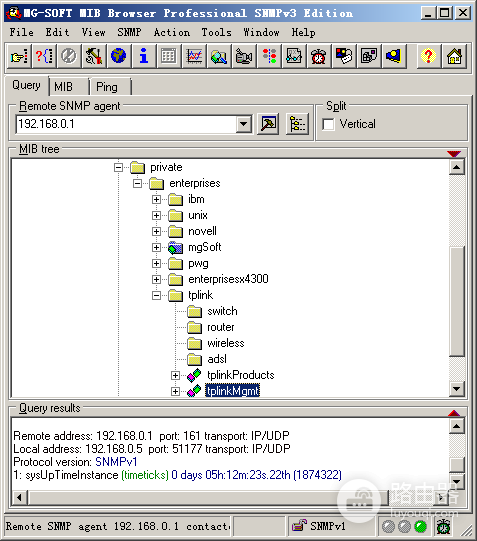Collapse the tplink folder node
477x541 pixels.
pyautogui.click(x=156, y=295)
